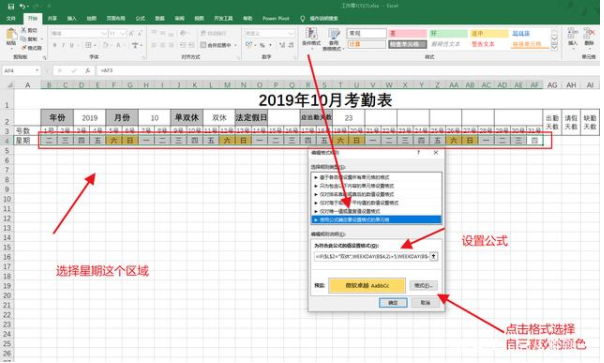Open the Clipboard group dialog launcher
The image size is (604, 363).
pyautogui.click(x=45, y=57)
